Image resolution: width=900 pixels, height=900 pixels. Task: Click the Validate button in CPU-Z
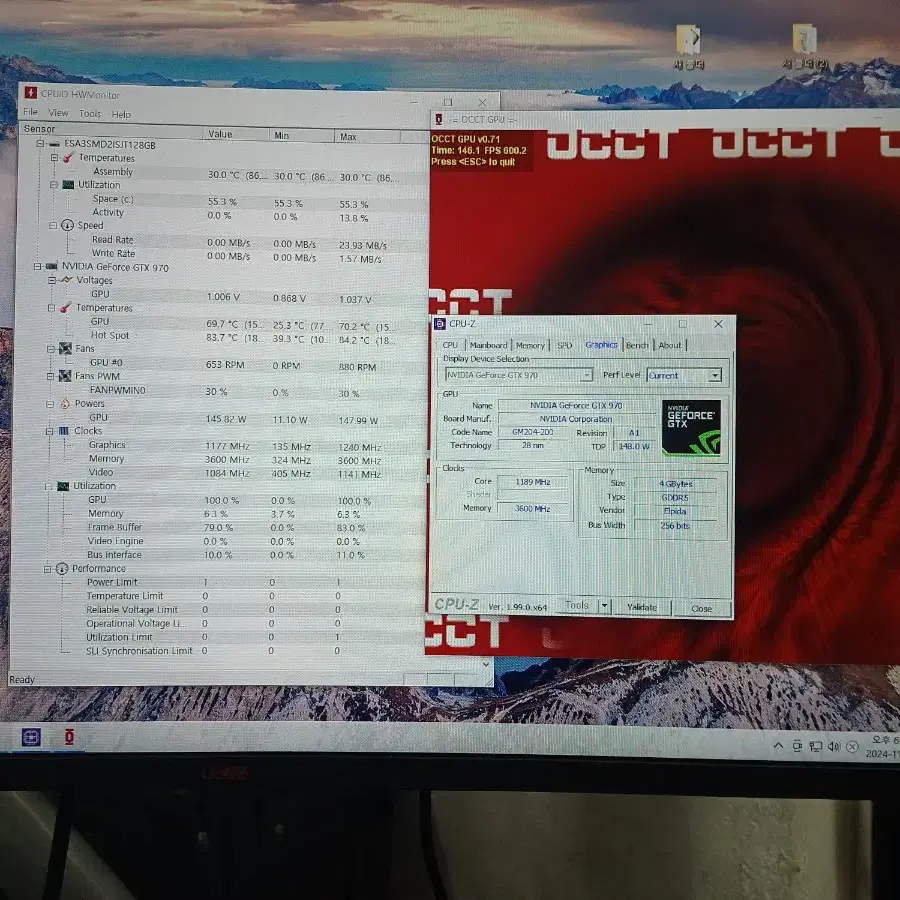click(642, 607)
